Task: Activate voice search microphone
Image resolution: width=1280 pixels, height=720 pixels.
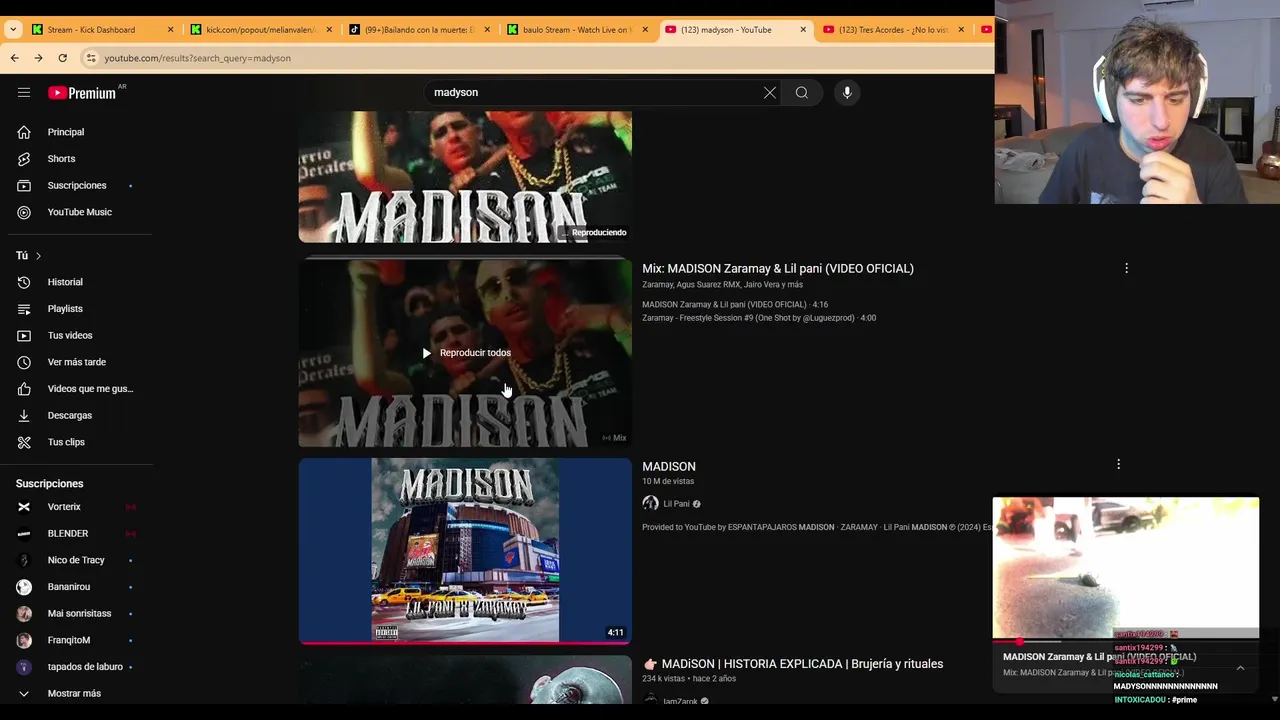Action: 847,92
